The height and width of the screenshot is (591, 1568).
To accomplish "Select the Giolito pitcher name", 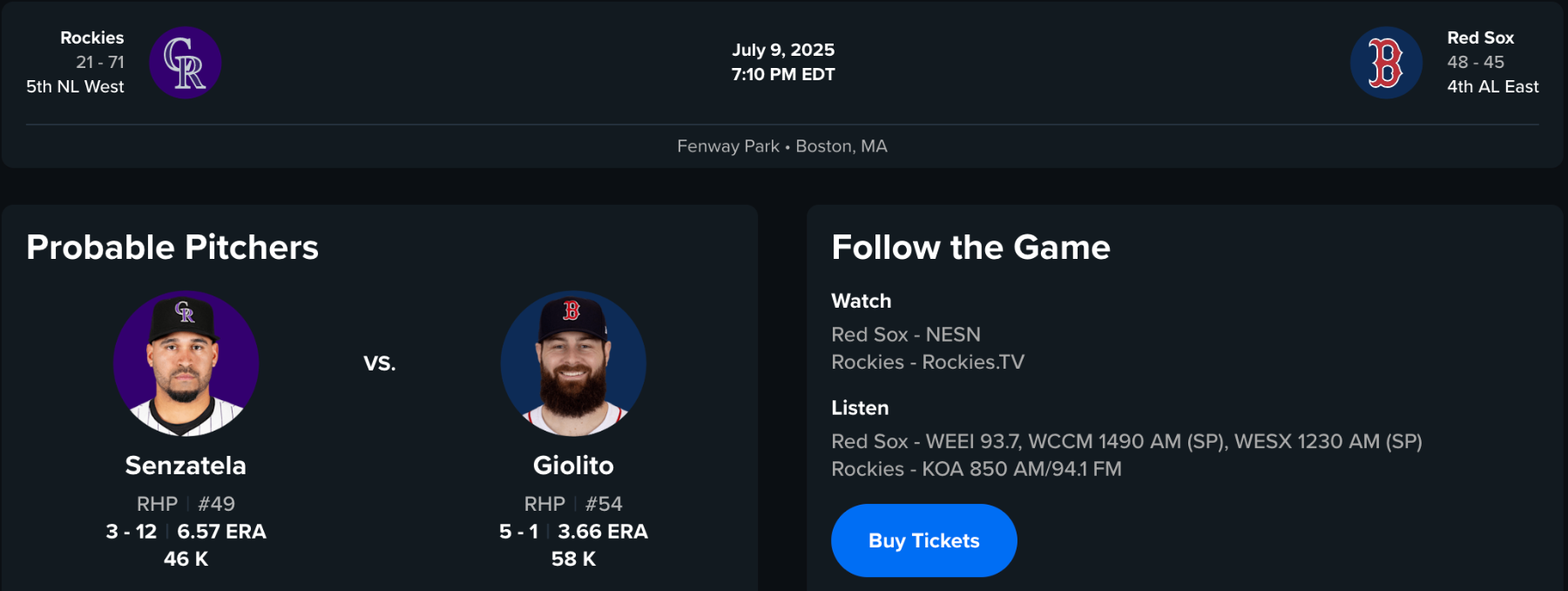I will click(x=573, y=465).
